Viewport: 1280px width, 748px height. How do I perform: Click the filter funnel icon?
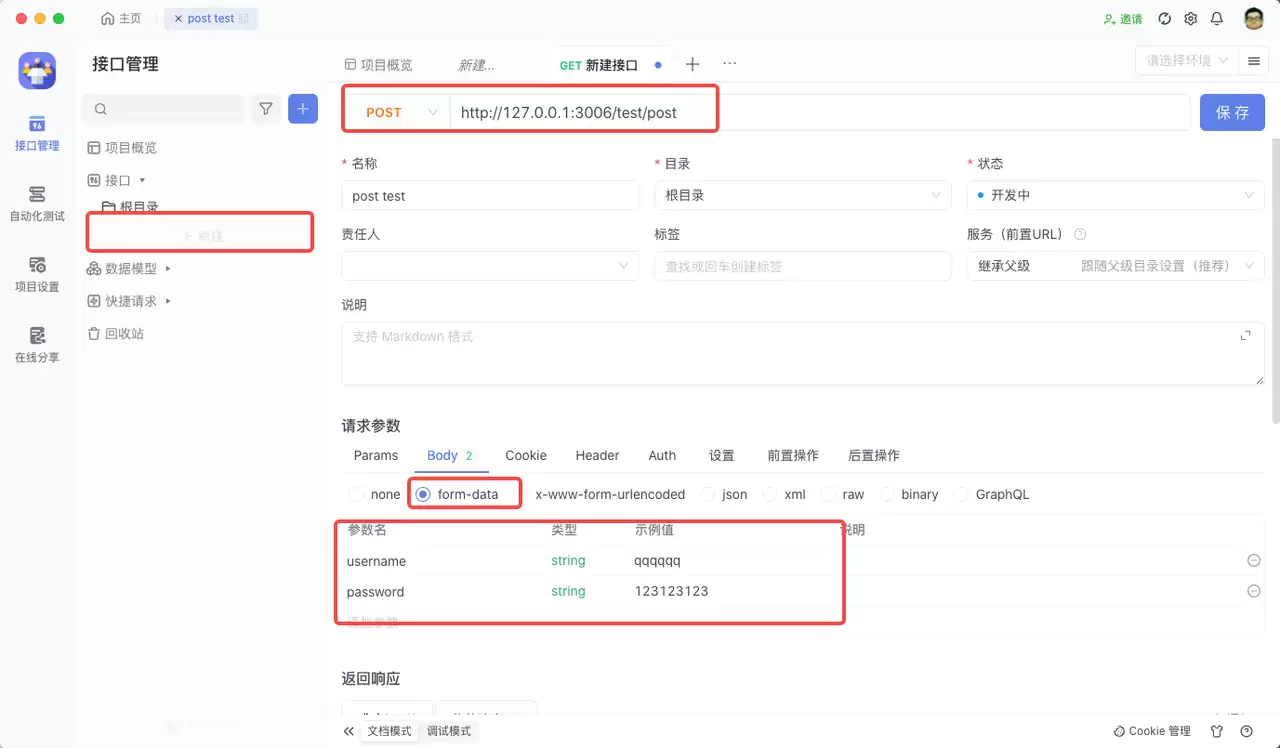[266, 109]
